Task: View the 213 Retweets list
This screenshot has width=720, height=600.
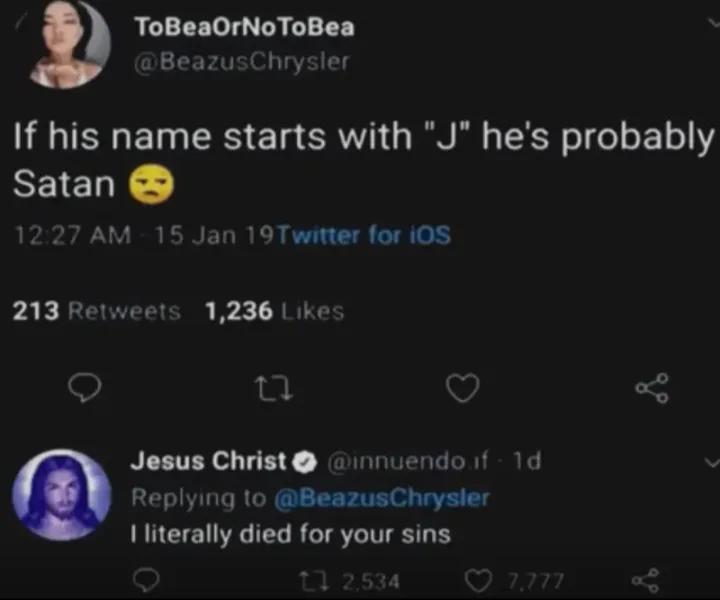Action: (96, 311)
